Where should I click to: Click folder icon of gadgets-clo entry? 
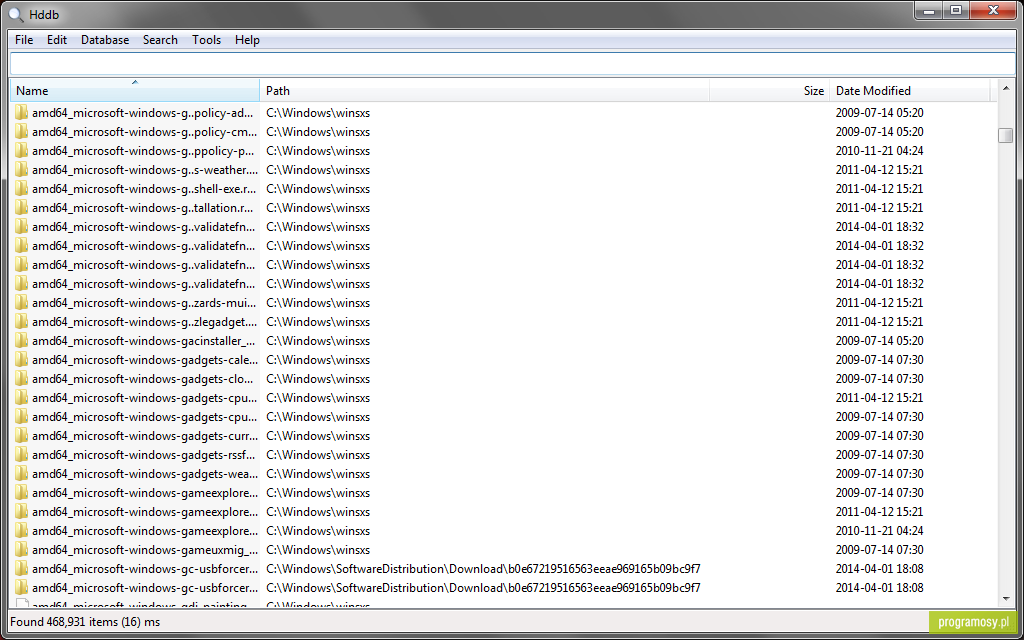tap(22, 379)
